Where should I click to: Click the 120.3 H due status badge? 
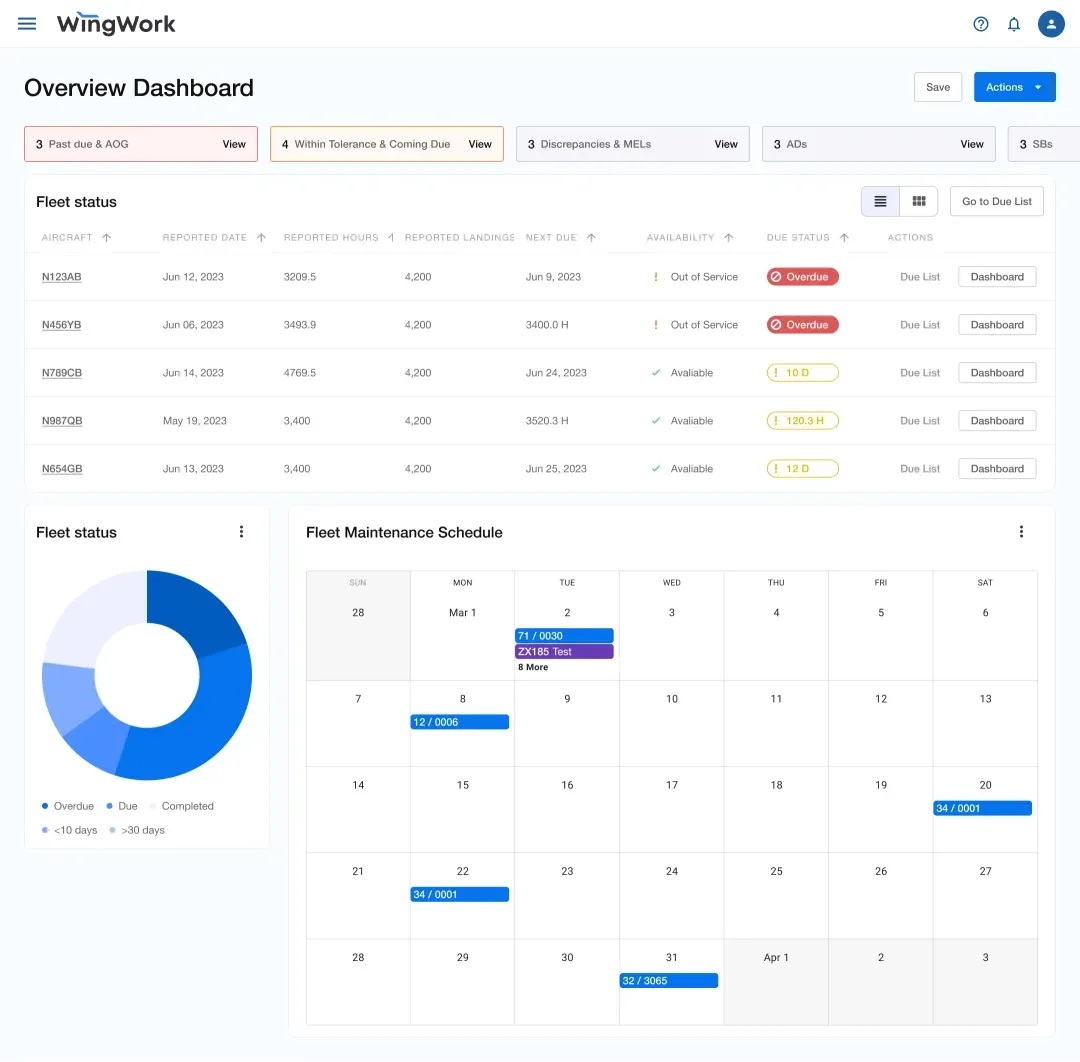(x=802, y=421)
